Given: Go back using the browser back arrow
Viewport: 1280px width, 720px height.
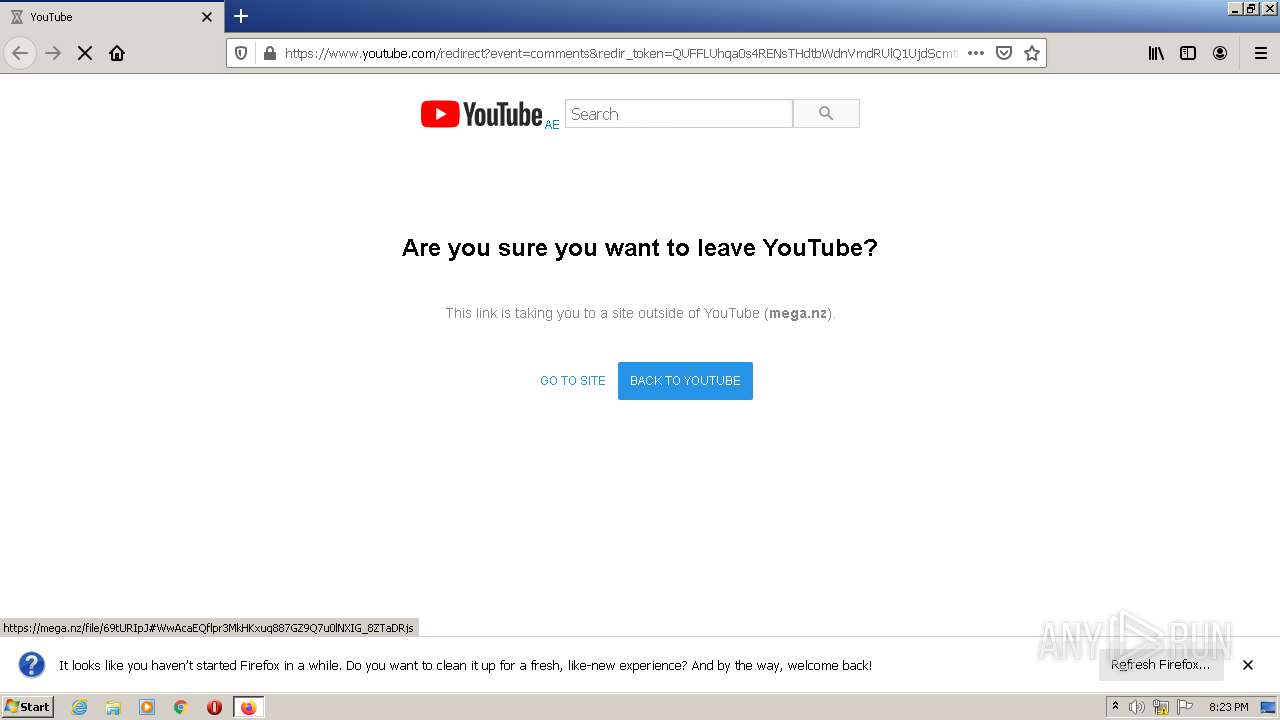Looking at the screenshot, I should [20, 53].
